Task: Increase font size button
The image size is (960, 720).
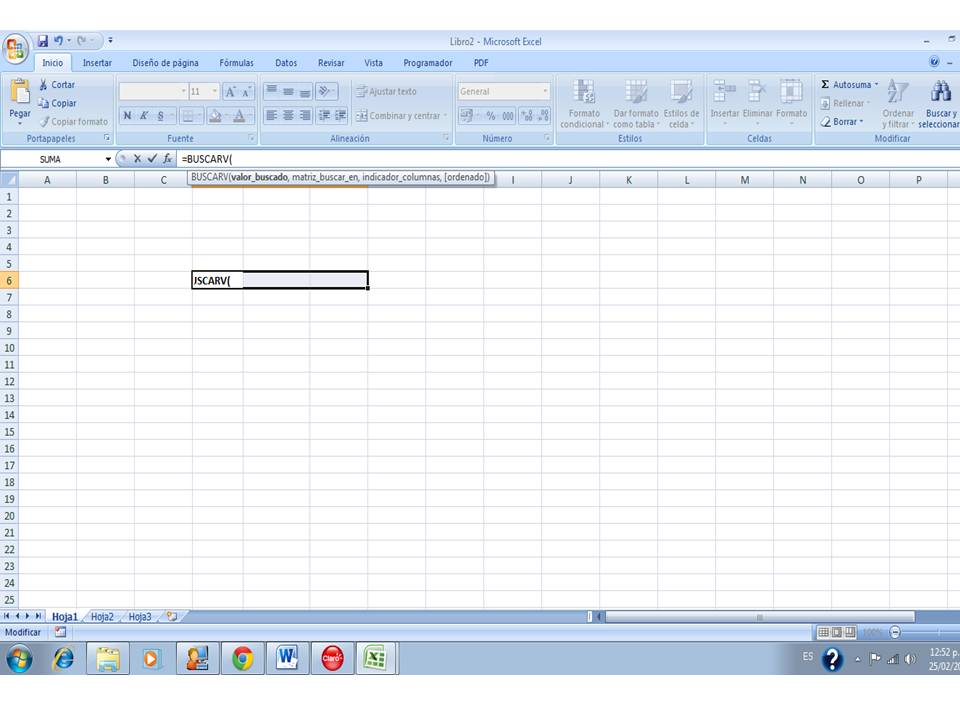Action: point(231,92)
